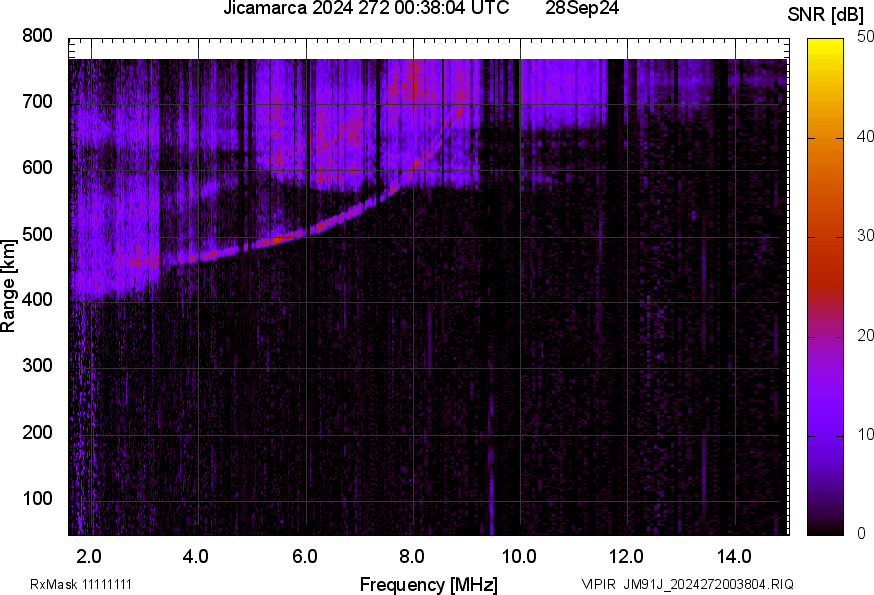Click the VIPIR .RIQ filename label
The height and width of the screenshot is (595, 874).
[x=687, y=584]
